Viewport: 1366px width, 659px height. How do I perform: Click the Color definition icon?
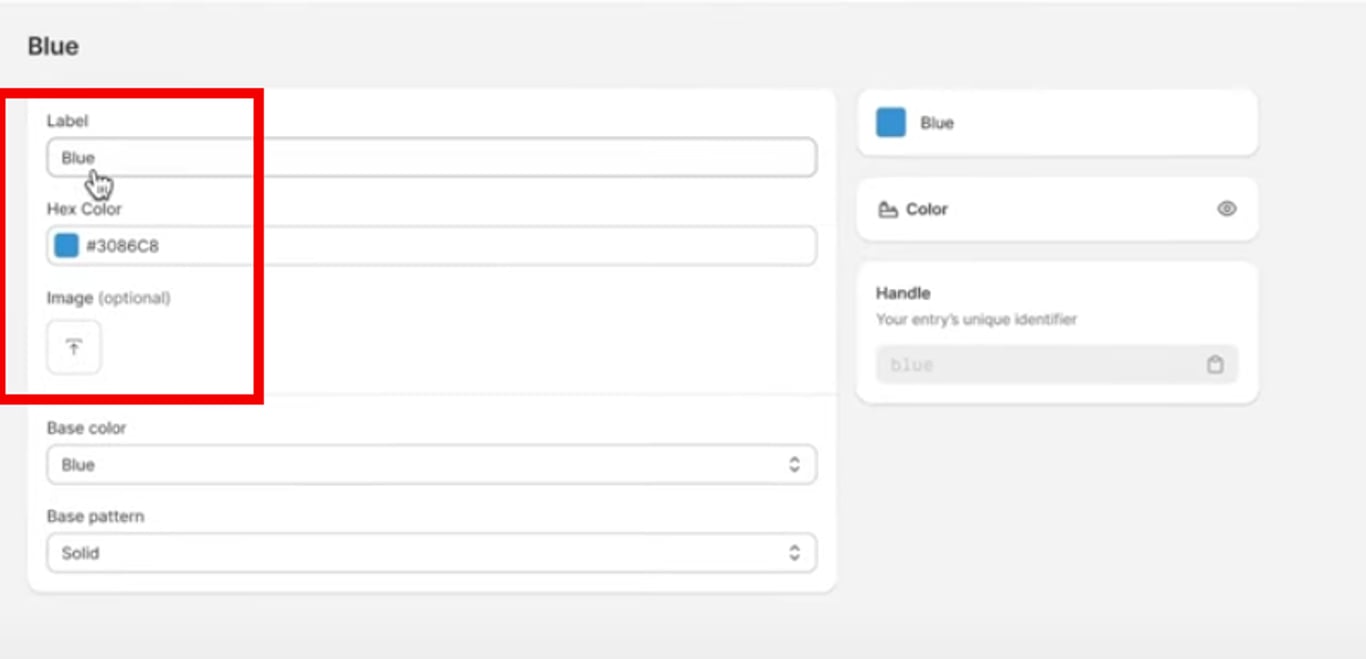coord(887,210)
